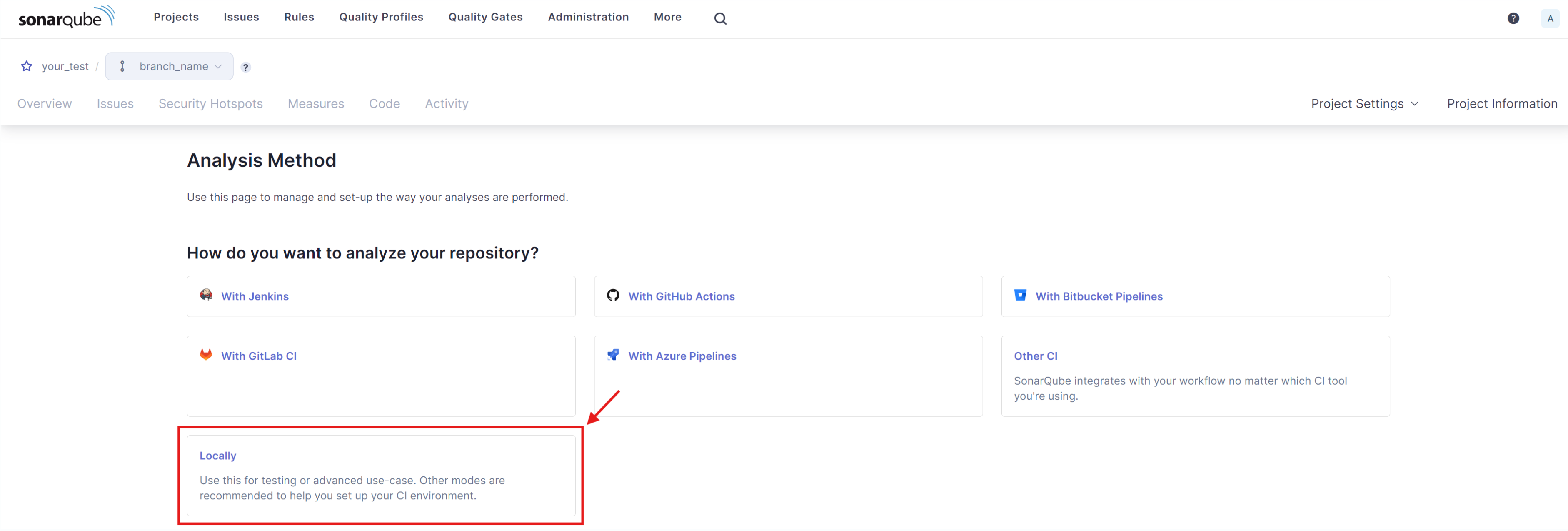The image size is (1568, 531).
Task: Choose the Locally analysis option
Action: click(218, 456)
